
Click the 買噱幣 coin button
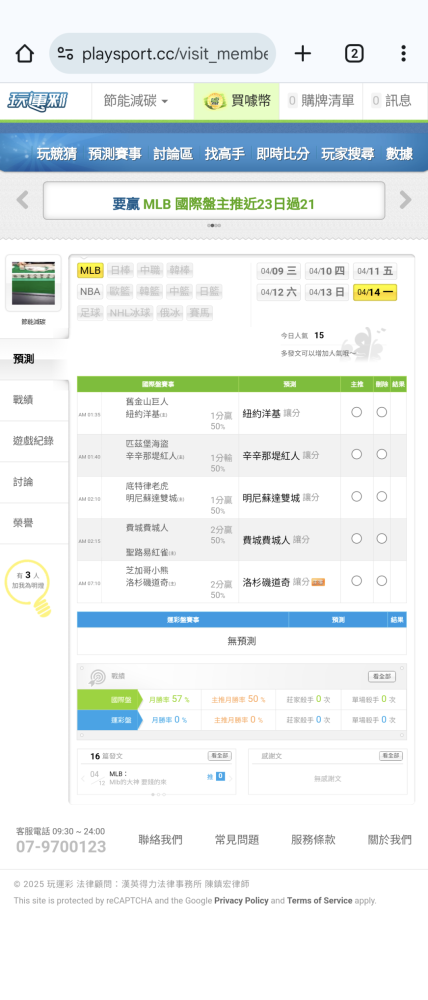pyautogui.click(x=237, y=101)
